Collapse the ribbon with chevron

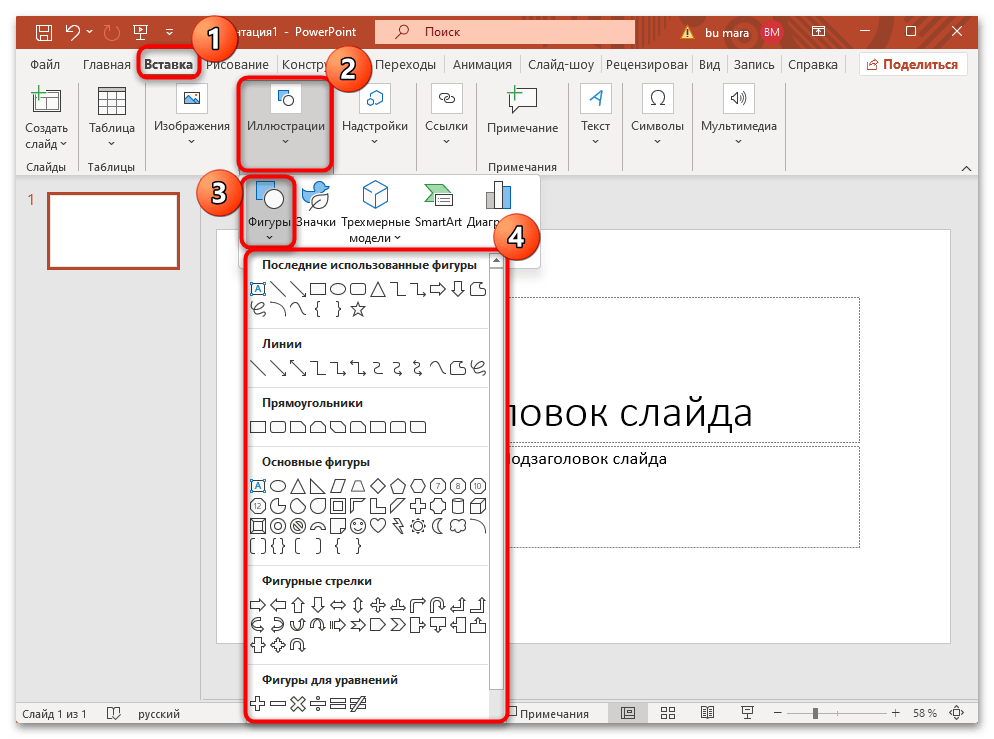[966, 168]
